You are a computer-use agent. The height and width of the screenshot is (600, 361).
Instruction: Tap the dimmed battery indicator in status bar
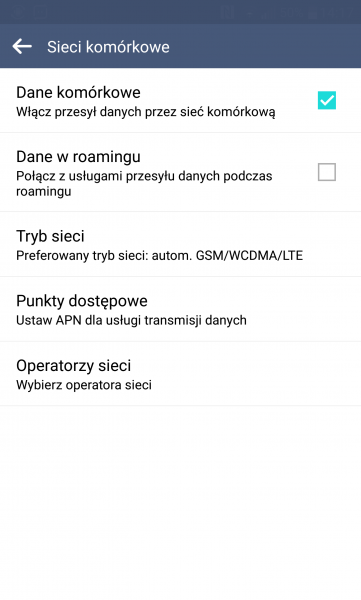[314, 14]
